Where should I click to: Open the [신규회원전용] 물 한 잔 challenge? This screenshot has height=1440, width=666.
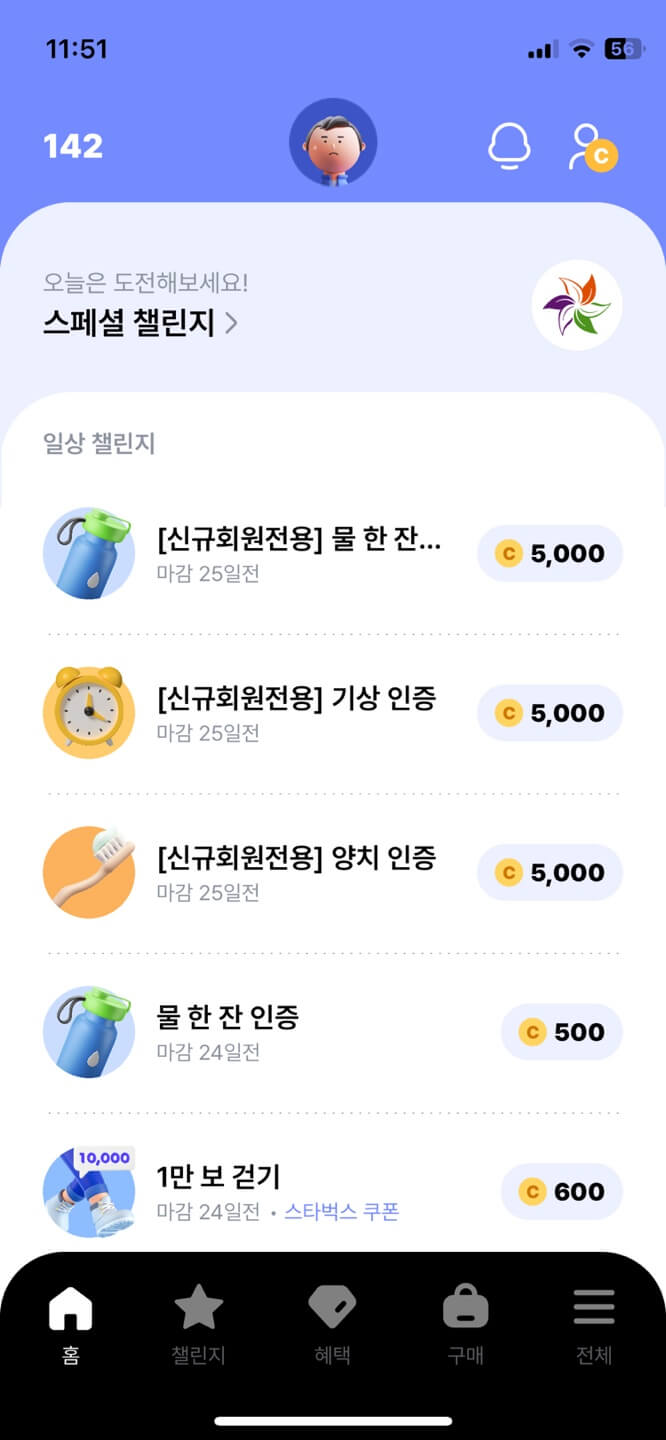pos(300,540)
